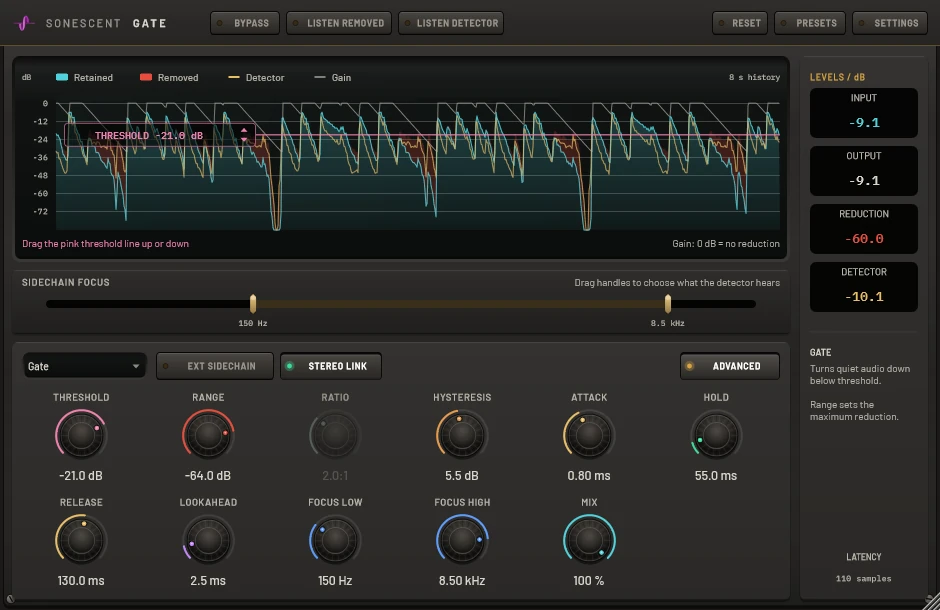Enable LISTEN DETECTOR monitoring
Viewport: 940px width, 610px height.
click(x=451, y=23)
